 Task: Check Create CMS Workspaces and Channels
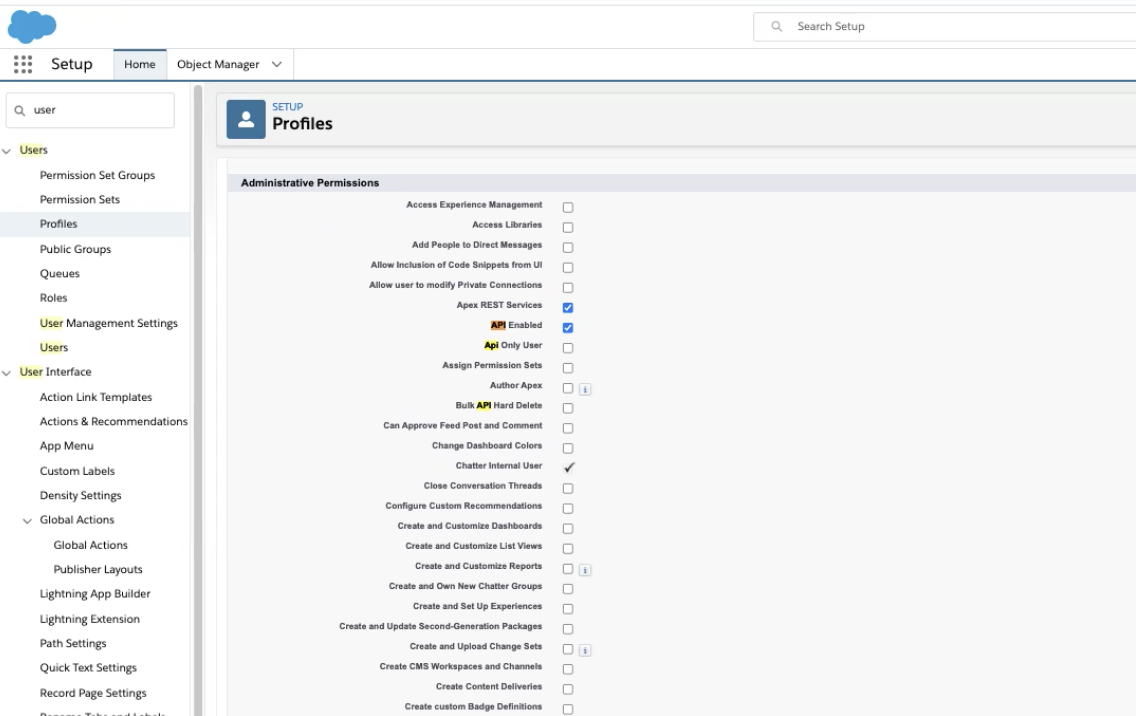click(x=568, y=670)
